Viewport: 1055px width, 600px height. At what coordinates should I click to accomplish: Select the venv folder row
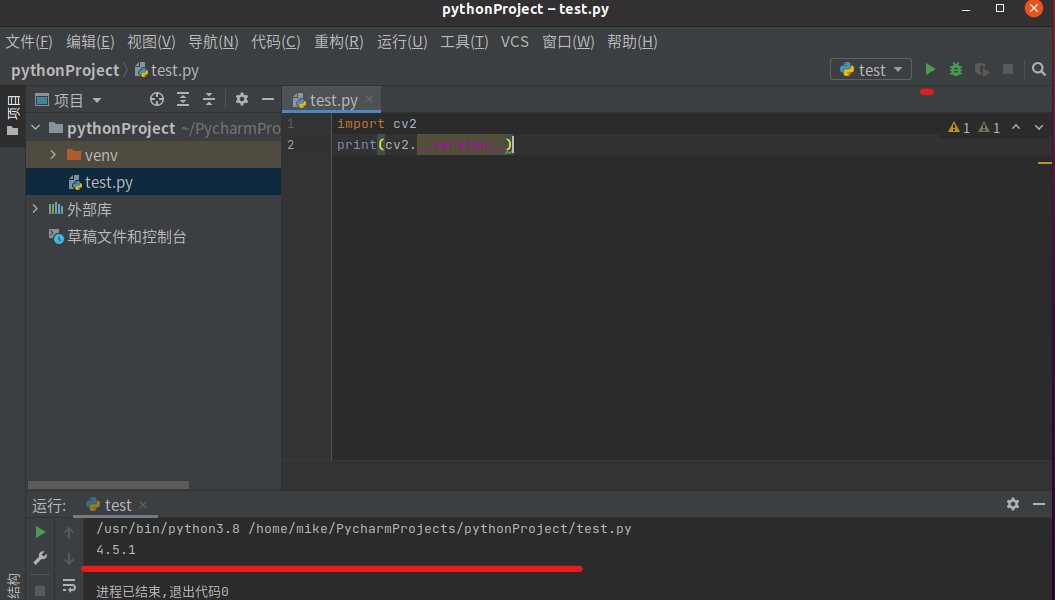pos(153,155)
